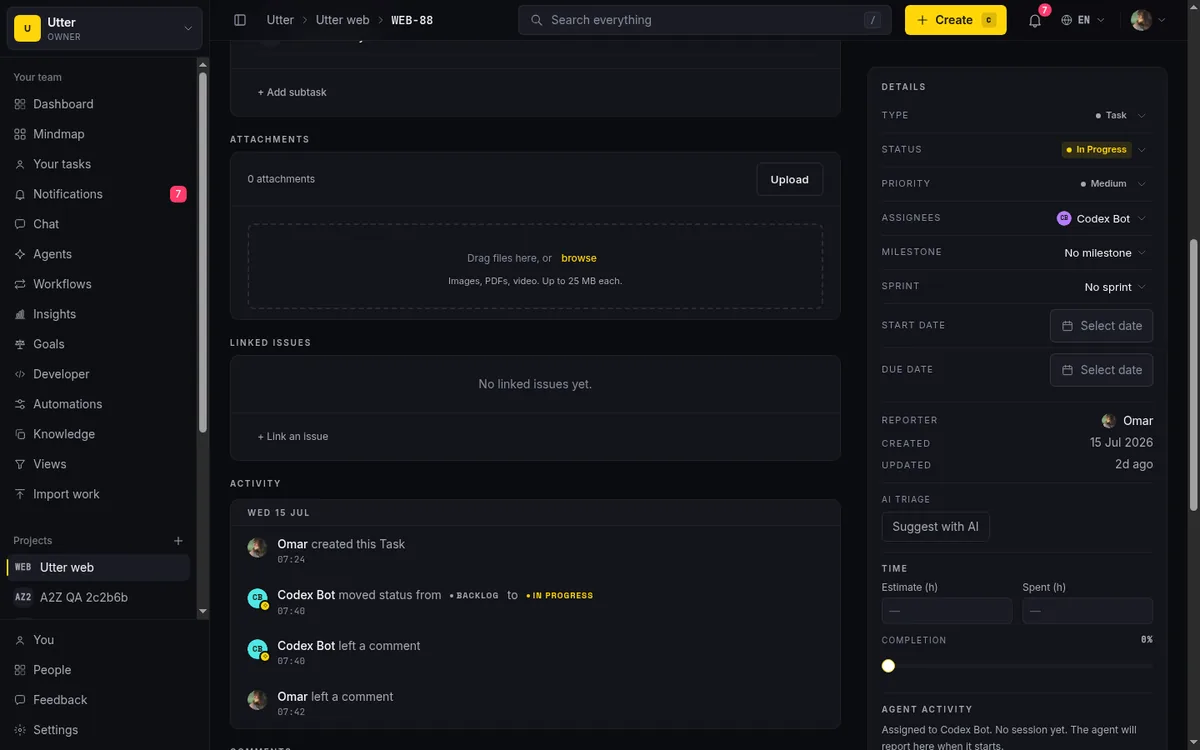Click 'Omar left a comment' activity entry
The height and width of the screenshot is (750, 1200).
point(335,696)
